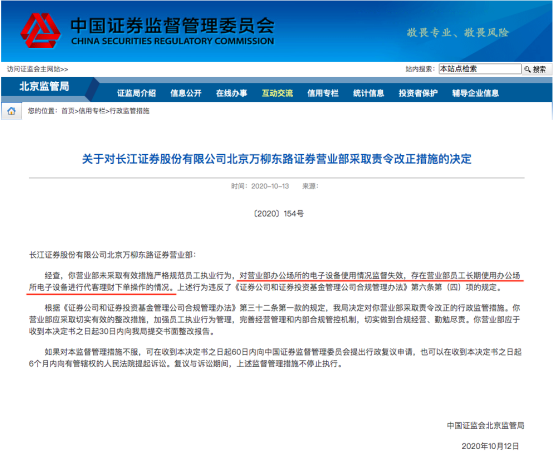
Task: Click the 北京监管局 section header
Action: pyautogui.click(x=44, y=87)
